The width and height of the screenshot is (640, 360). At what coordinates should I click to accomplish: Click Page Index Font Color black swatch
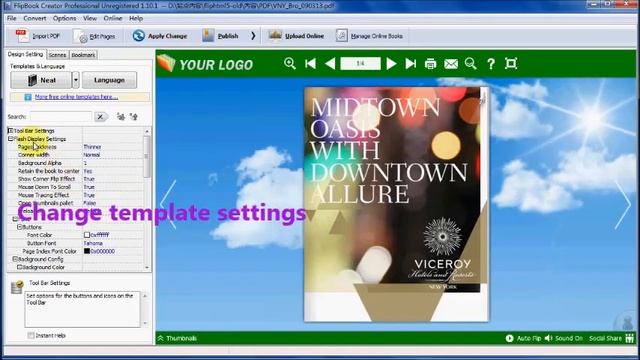click(87, 251)
